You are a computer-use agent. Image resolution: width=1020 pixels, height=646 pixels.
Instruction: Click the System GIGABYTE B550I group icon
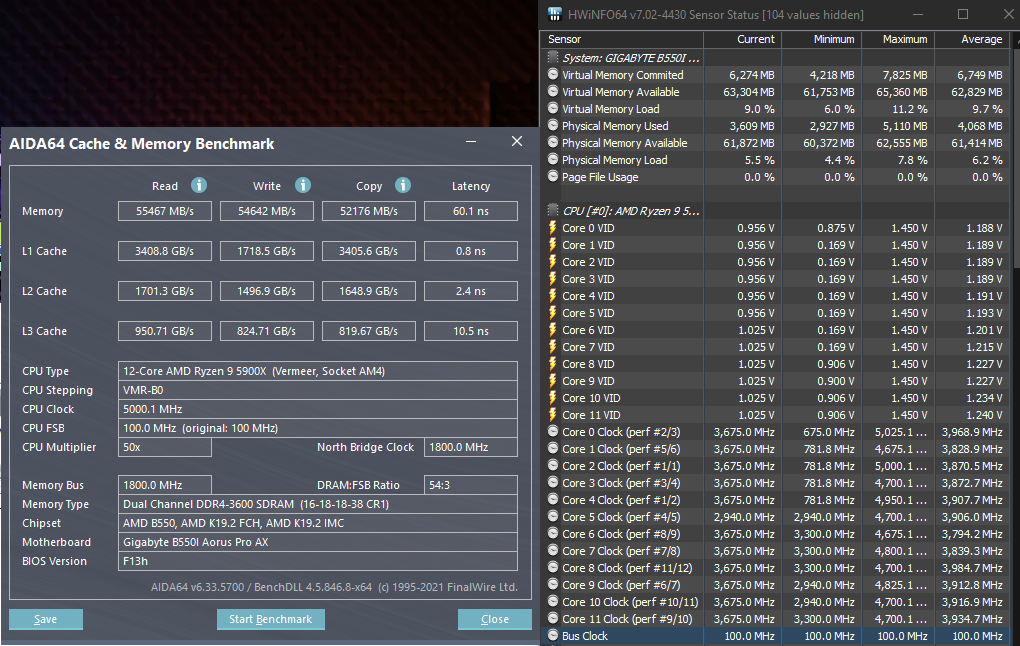click(553, 57)
